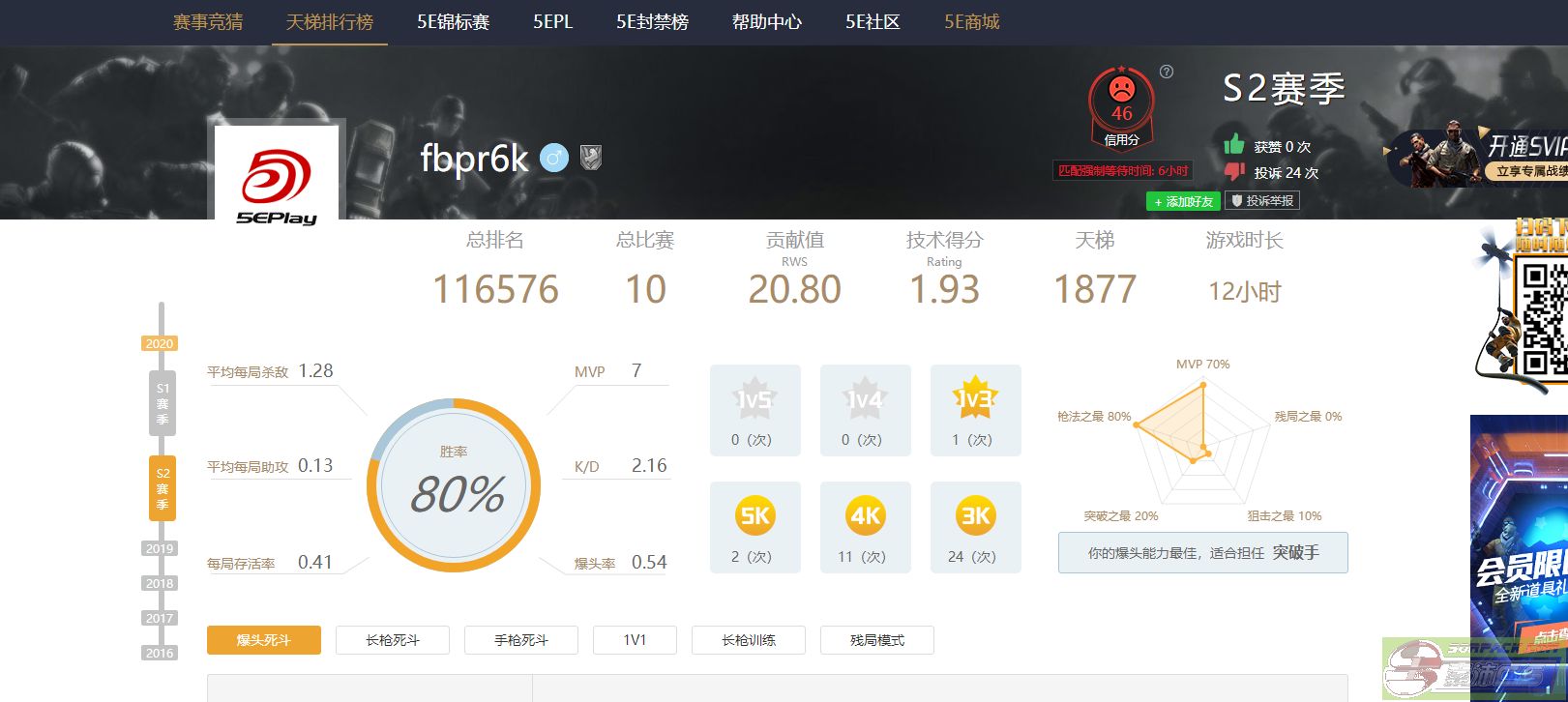Click the radar ability chart

(x=1202, y=443)
